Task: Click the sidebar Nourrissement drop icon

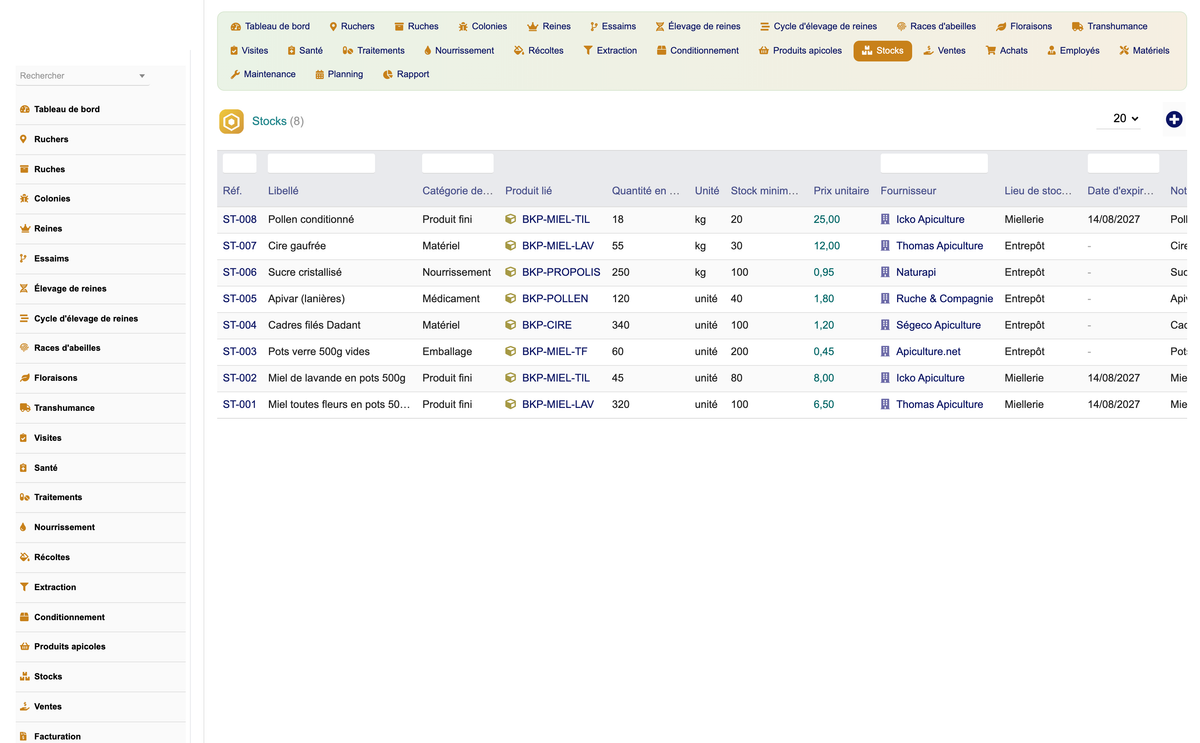Action: (x=24, y=527)
